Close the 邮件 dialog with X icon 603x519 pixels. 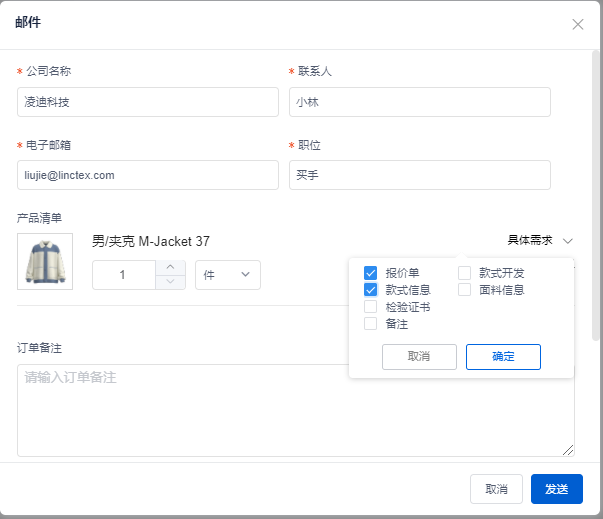[578, 24]
